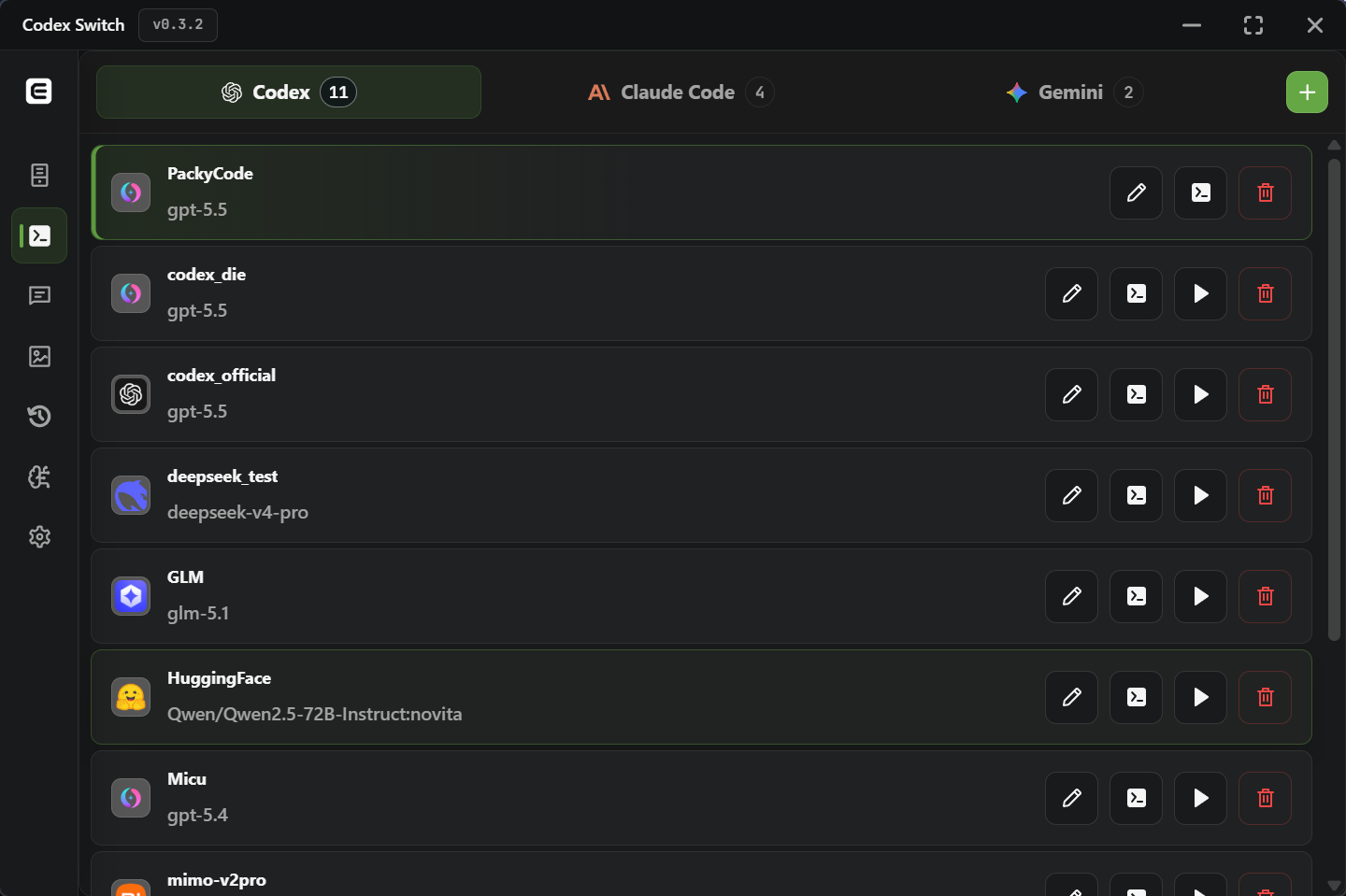Delete the codex_official provider
This screenshot has width=1346, height=896.
[x=1265, y=394]
